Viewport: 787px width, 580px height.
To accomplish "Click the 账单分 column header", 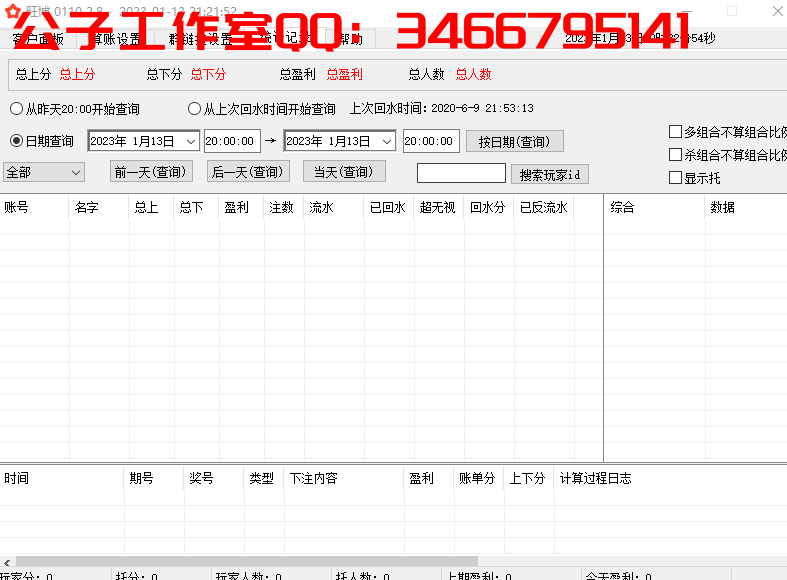I will [x=477, y=478].
